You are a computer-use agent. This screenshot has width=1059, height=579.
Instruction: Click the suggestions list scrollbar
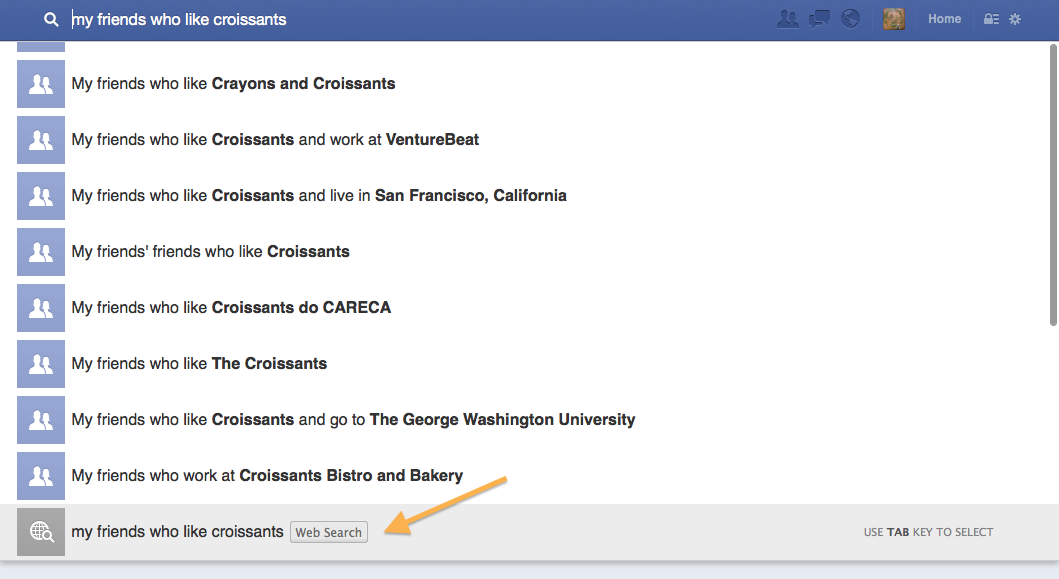tap(1053, 185)
